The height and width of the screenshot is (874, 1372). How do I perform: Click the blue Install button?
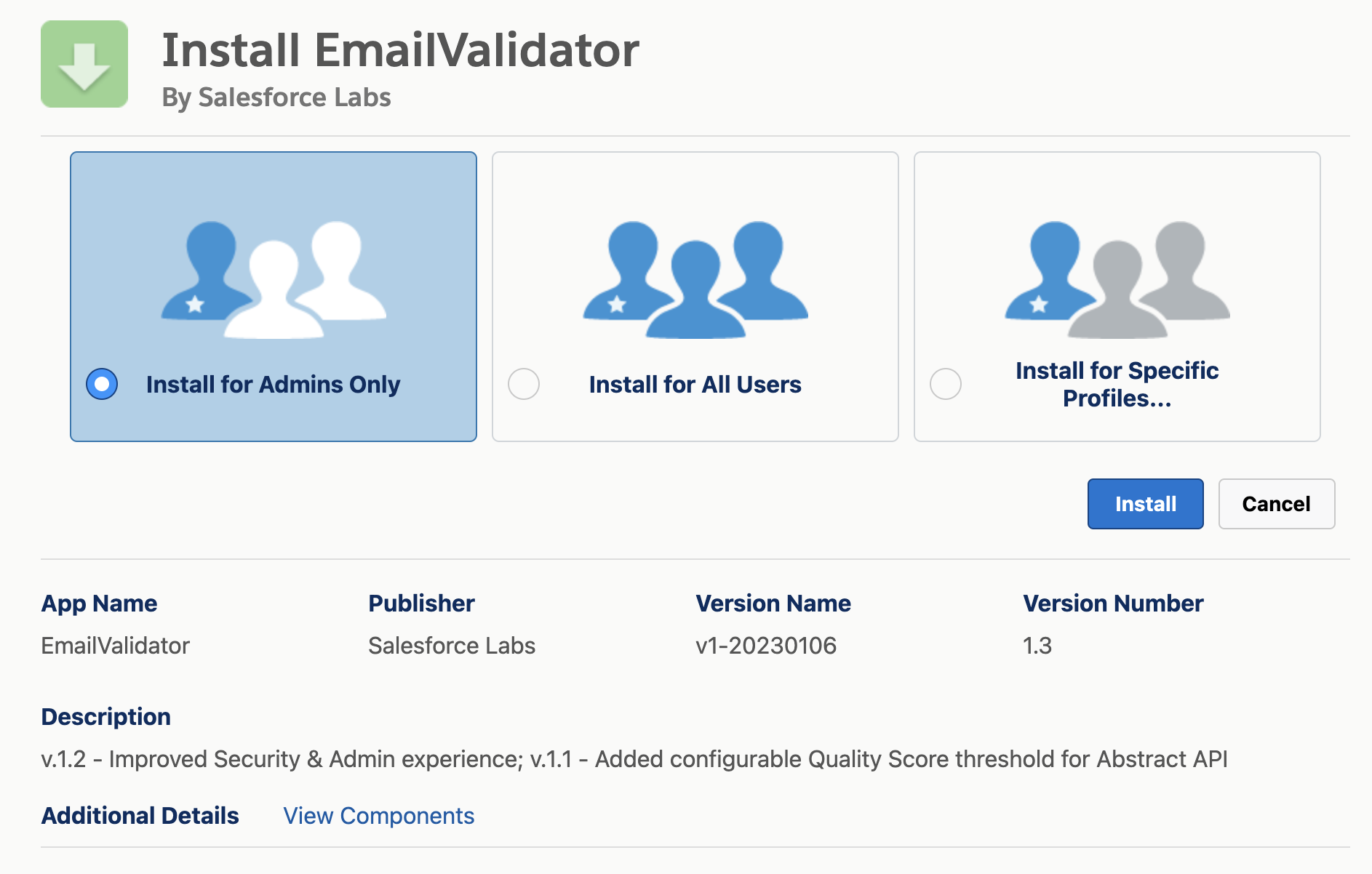(1145, 504)
